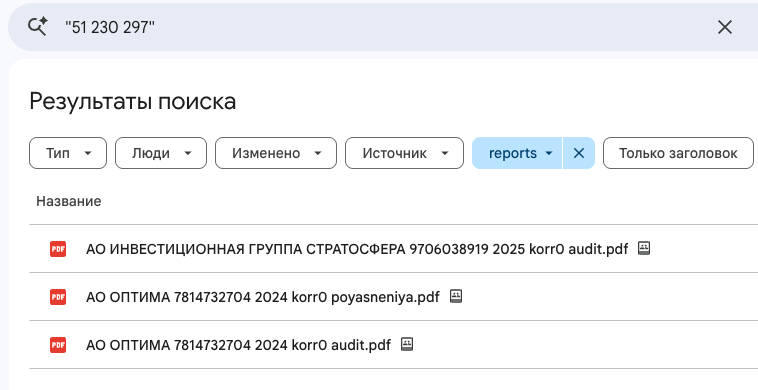Screen dimensions: 758x390
Task: Click PDF icon of ОПТИМА audit file
Action: 58,345
